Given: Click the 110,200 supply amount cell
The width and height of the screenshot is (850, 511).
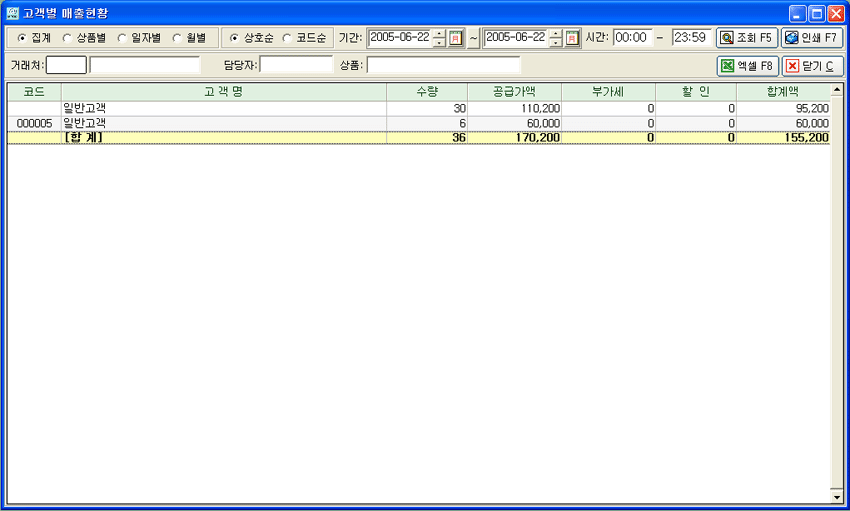Looking at the screenshot, I should pos(514,108).
